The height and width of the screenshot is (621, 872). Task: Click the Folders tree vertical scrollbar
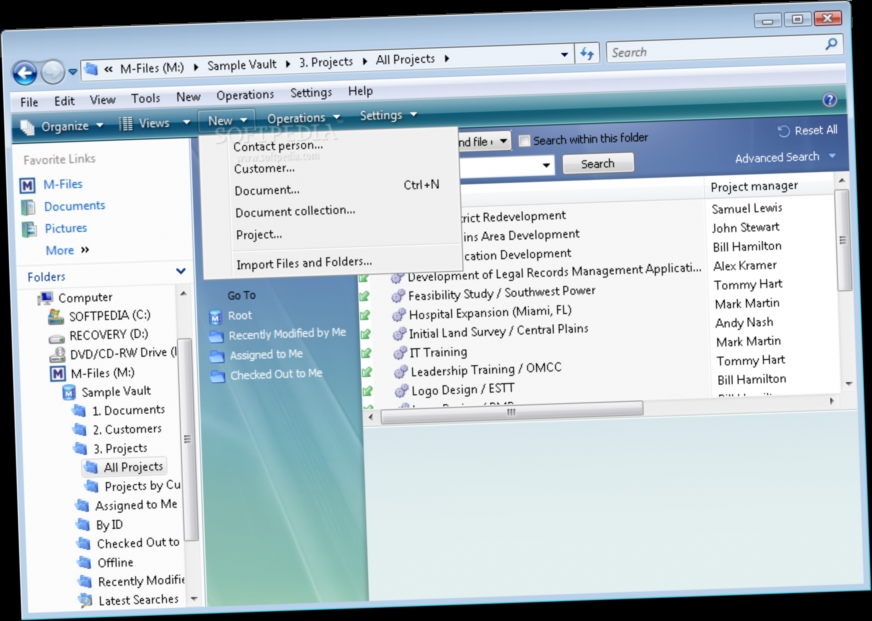tap(187, 439)
